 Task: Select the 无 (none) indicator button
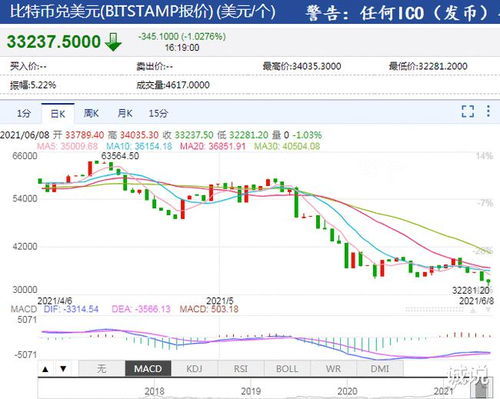coord(102,369)
